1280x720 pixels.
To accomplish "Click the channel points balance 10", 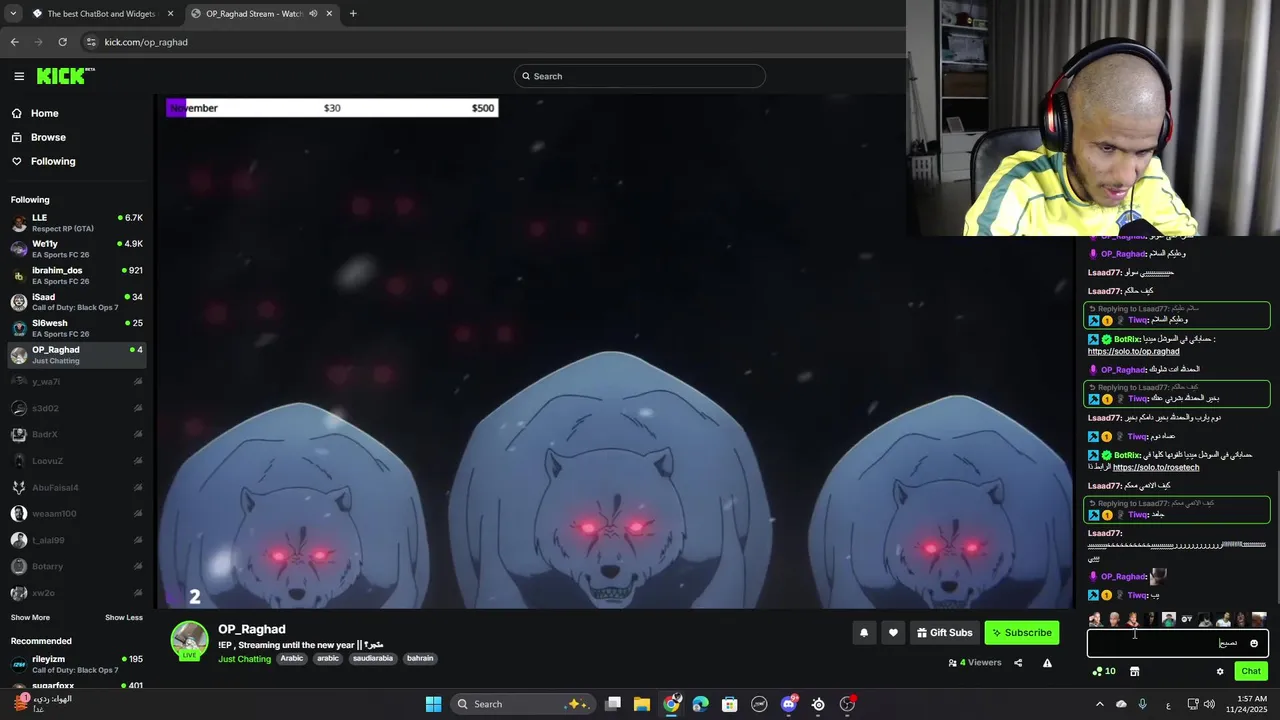I will click(1104, 671).
